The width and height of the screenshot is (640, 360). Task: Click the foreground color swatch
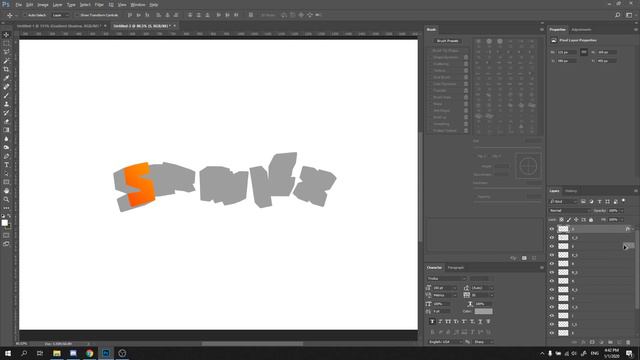point(4,222)
